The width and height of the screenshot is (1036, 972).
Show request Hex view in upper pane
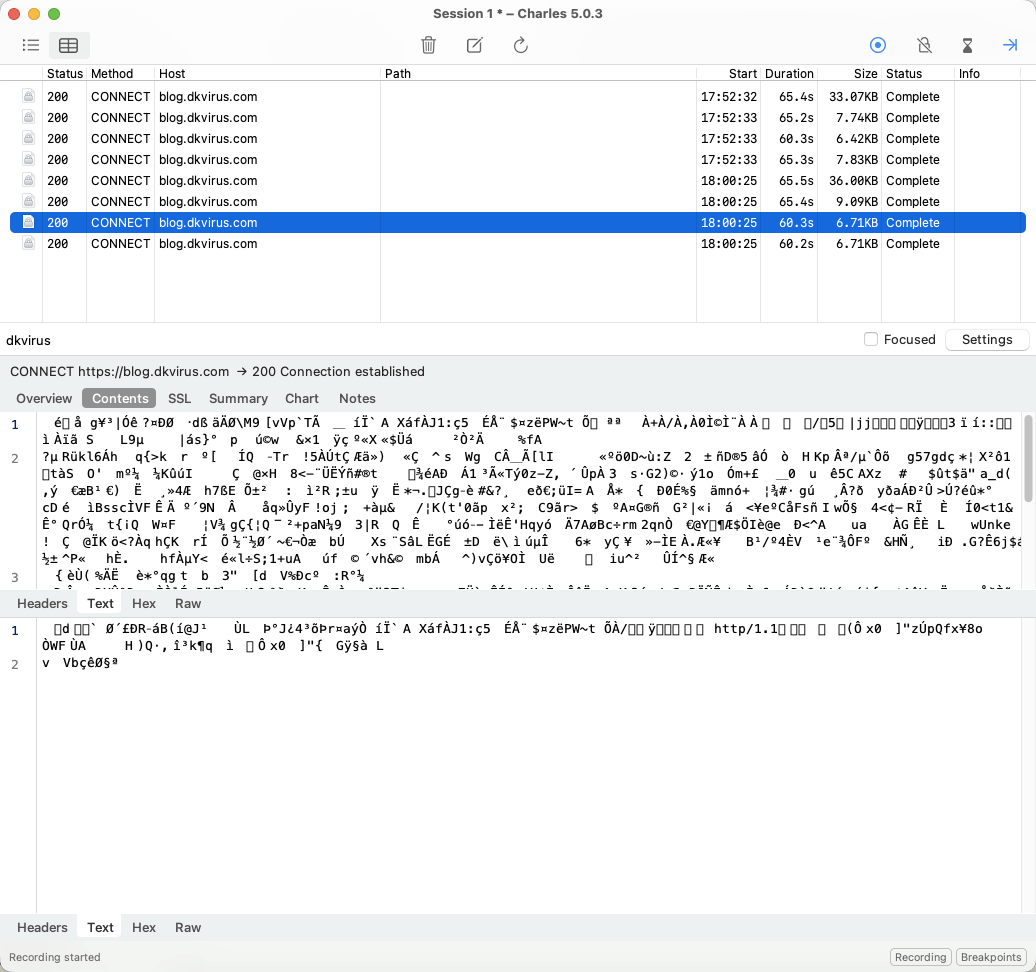144,603
